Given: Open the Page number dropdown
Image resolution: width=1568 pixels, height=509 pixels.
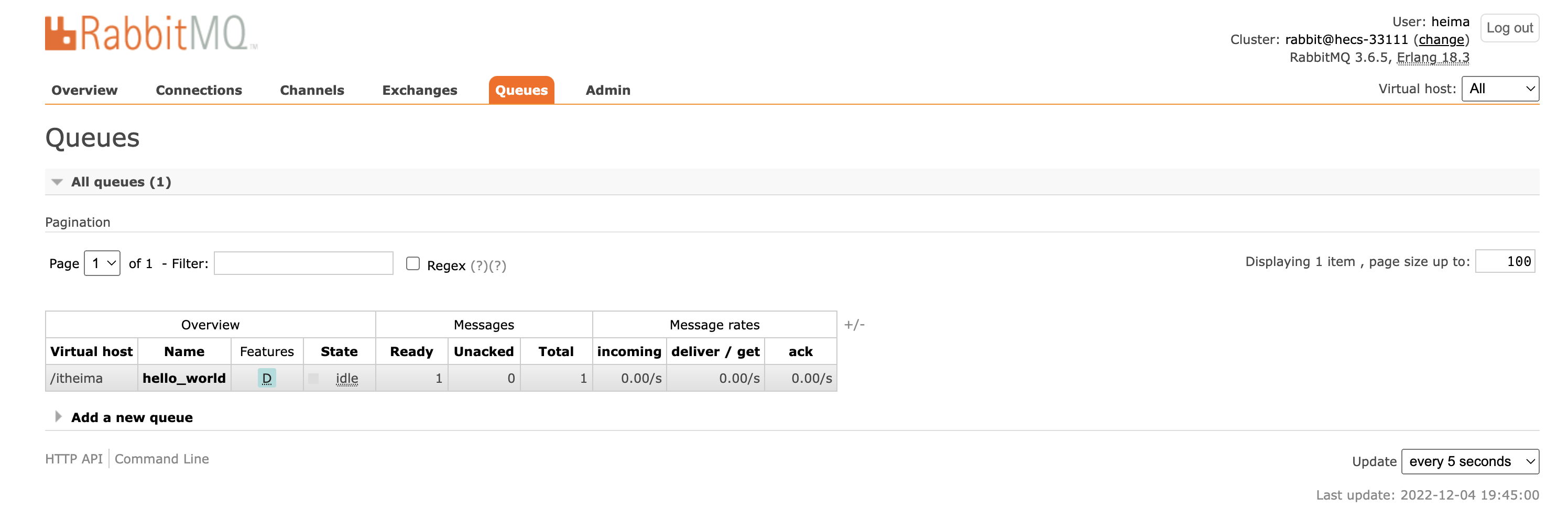Looking at the screenshot, I should pos(102,263).
